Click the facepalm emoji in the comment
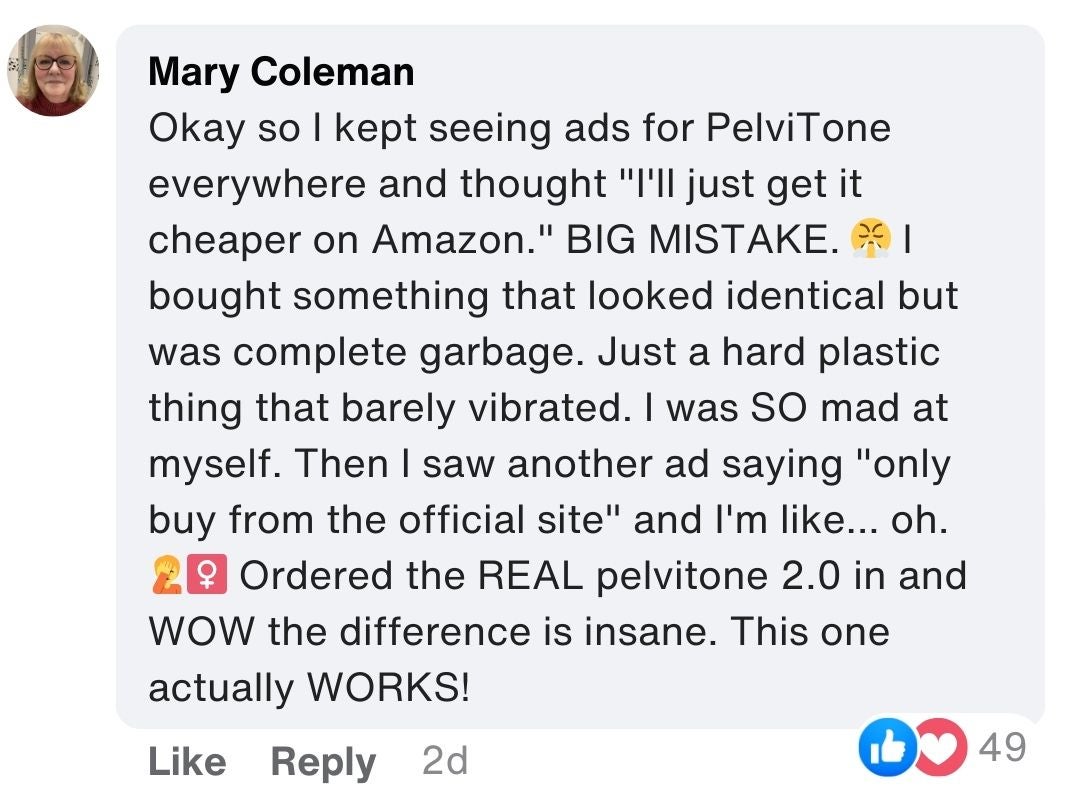Screen dimensions: 1080x810 pyautogui.click(x=163, y=576)
